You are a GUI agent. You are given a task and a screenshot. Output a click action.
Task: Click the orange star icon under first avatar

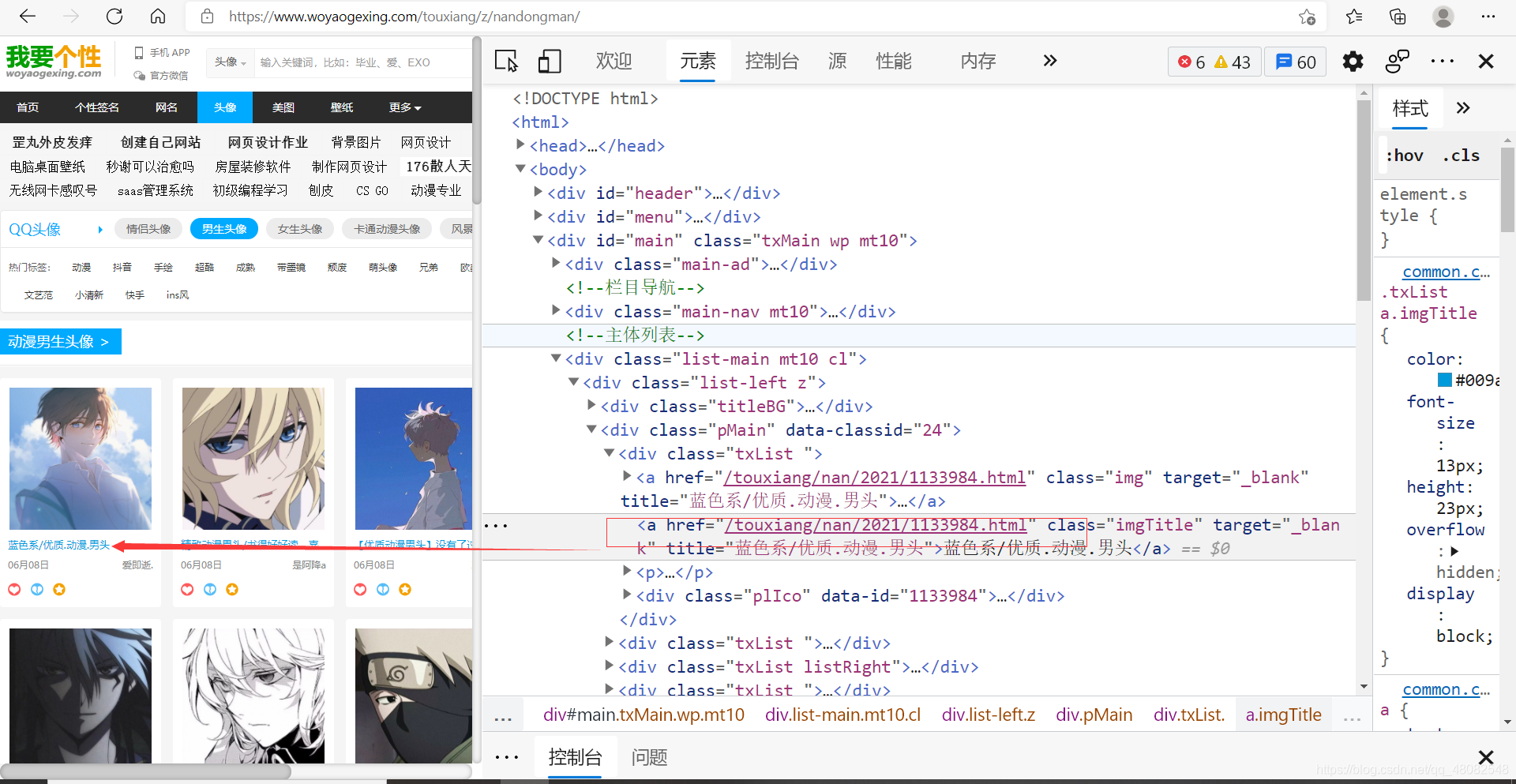coord(59,589)
